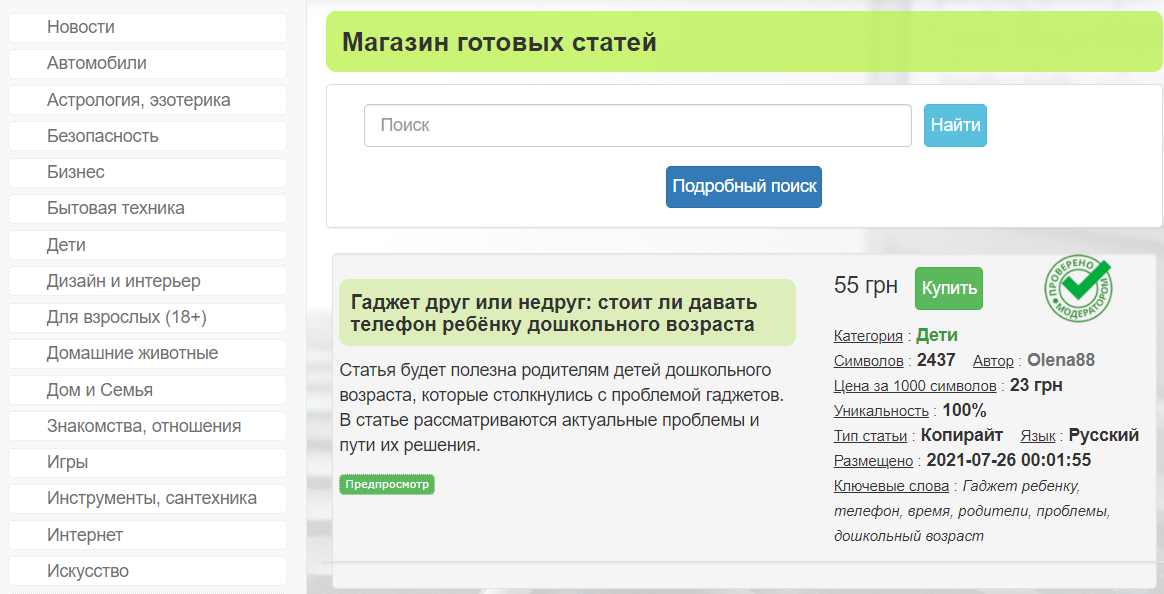Open Подробный поиск advanced search
This screenshot has width=1164, height=594.
[743, 186]
